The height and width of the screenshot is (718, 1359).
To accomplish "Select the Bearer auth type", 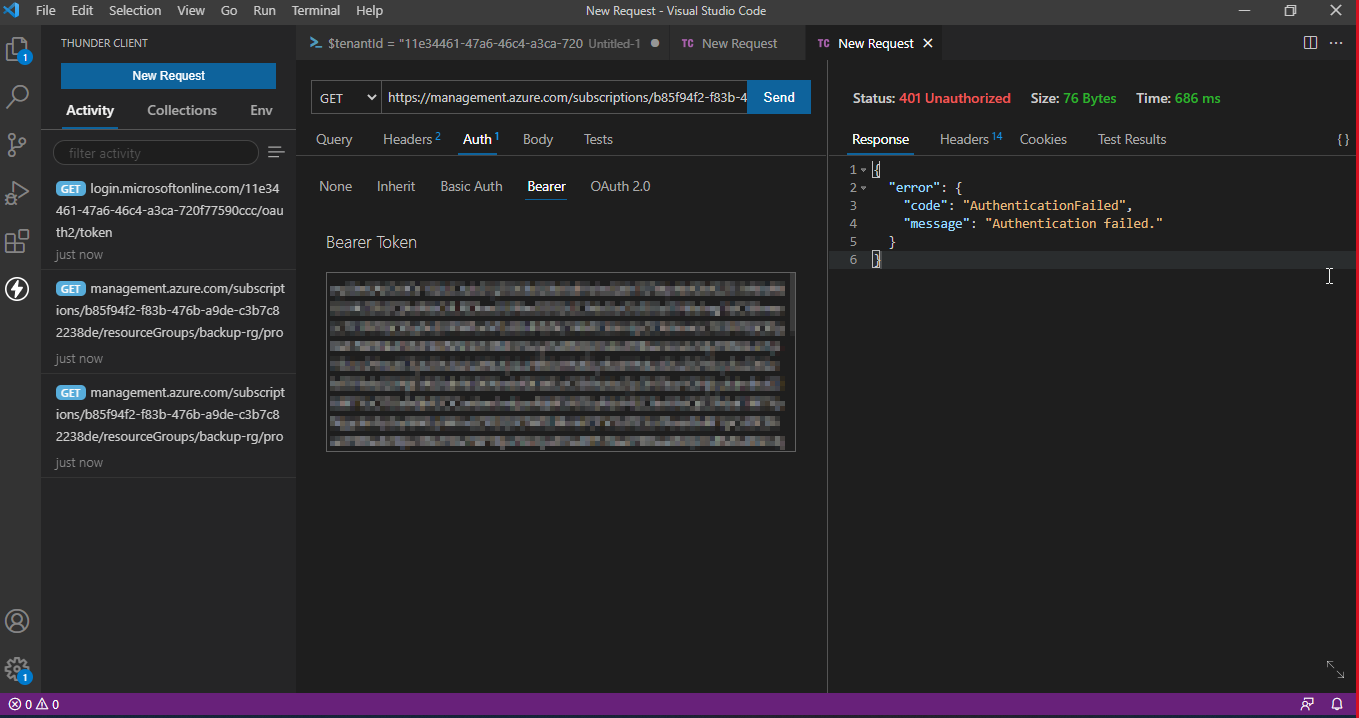I will pyautogui.click(x=546, y=186).
